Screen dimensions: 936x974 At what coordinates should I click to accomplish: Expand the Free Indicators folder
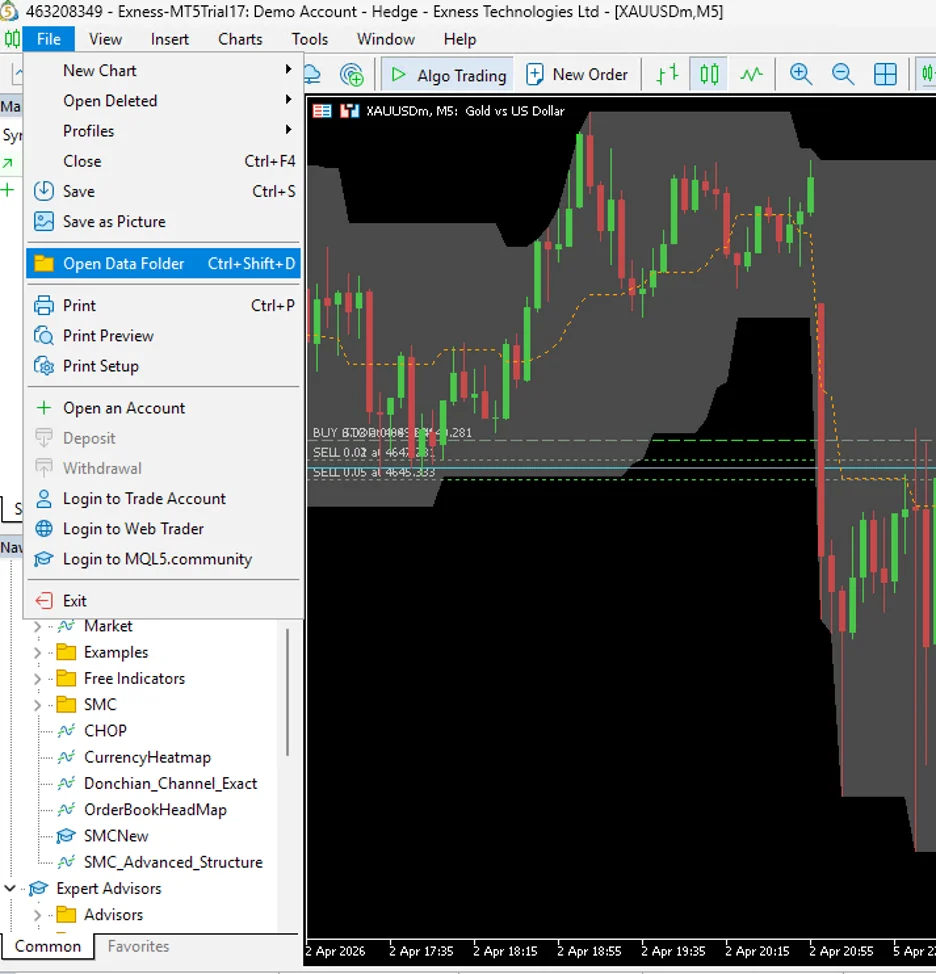click(x=38, y=679)
